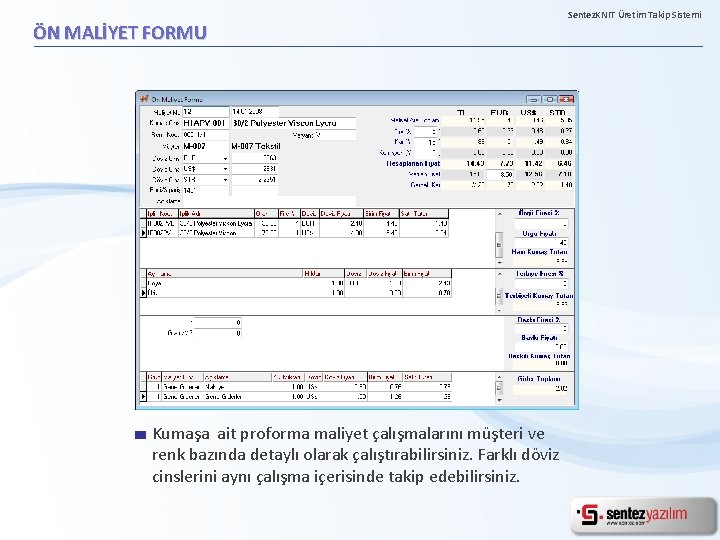This screenshot has height=540, width=720.
Task: Click the 'Terbiyeli Kumaş Tutarı' total value
Action: (x=540, y=304)
